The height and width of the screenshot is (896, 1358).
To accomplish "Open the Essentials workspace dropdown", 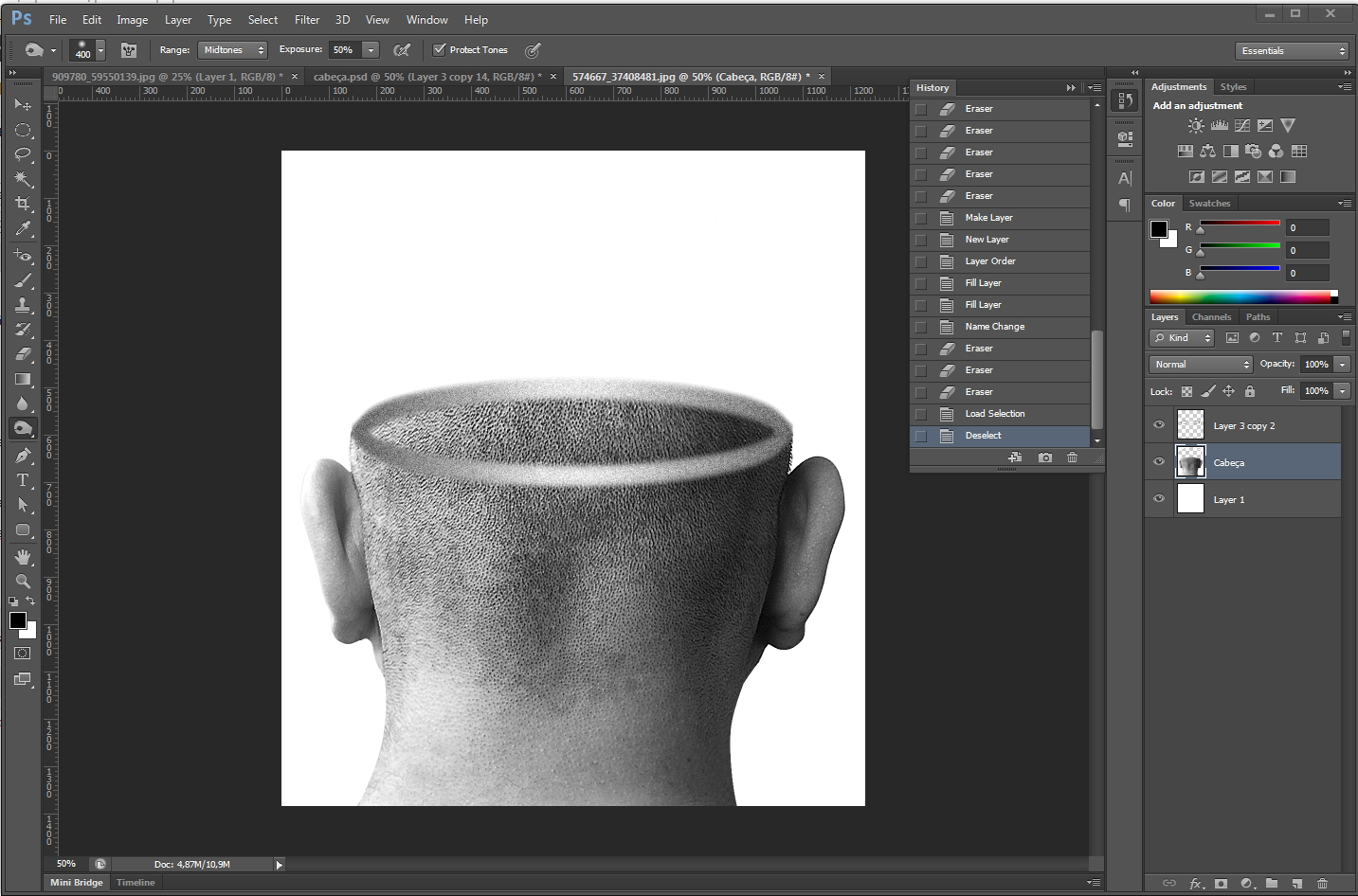I will tap(1292, 51).
